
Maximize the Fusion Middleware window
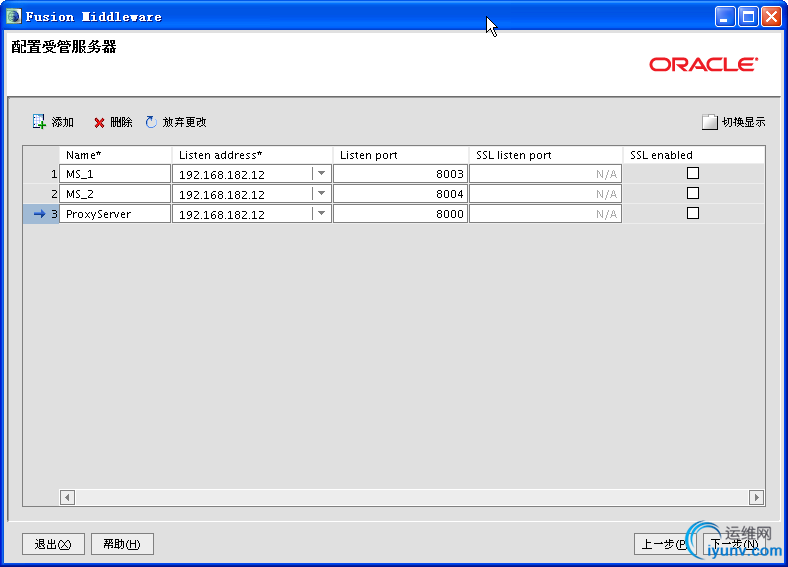point(748,17)
